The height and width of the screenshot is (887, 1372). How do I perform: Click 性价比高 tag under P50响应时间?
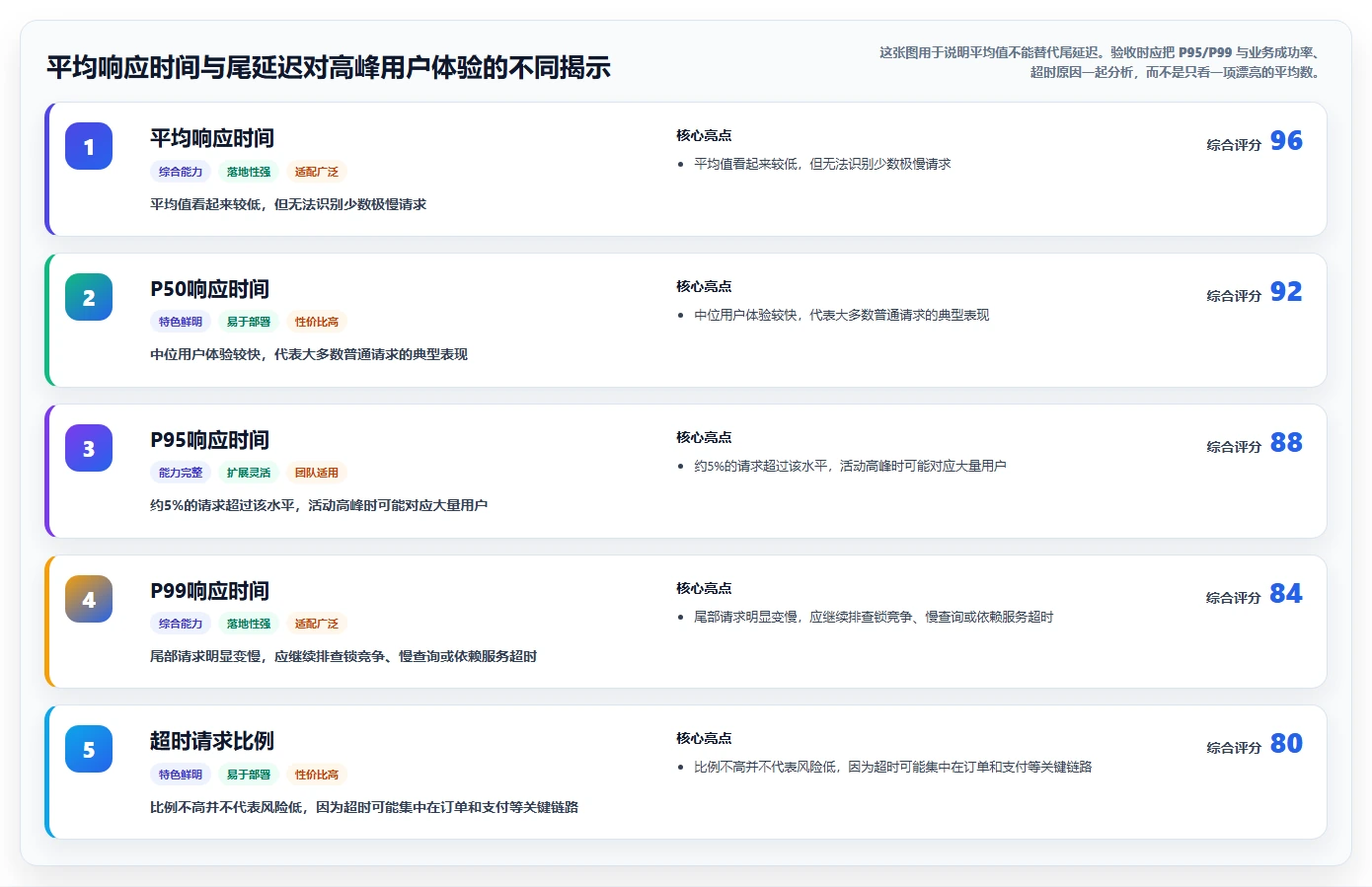[317, 322]
